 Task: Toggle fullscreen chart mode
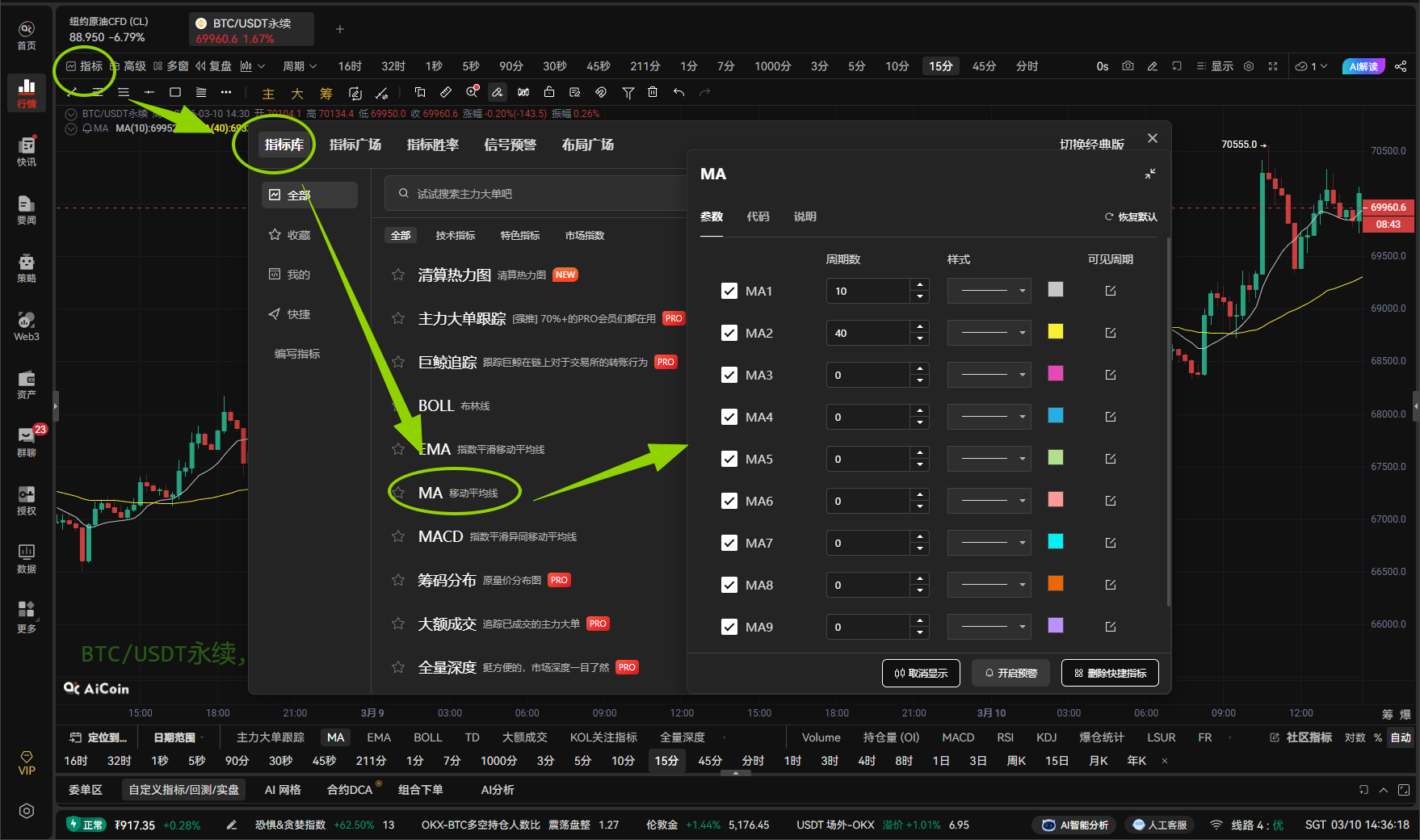pos(1274,66)
